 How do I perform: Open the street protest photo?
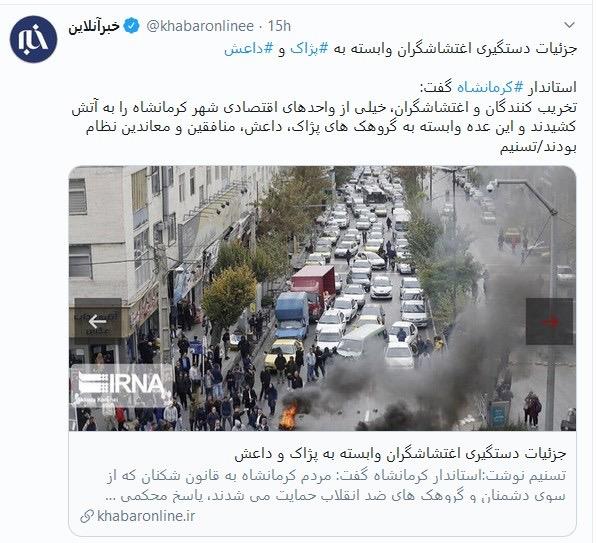[322, 299]
